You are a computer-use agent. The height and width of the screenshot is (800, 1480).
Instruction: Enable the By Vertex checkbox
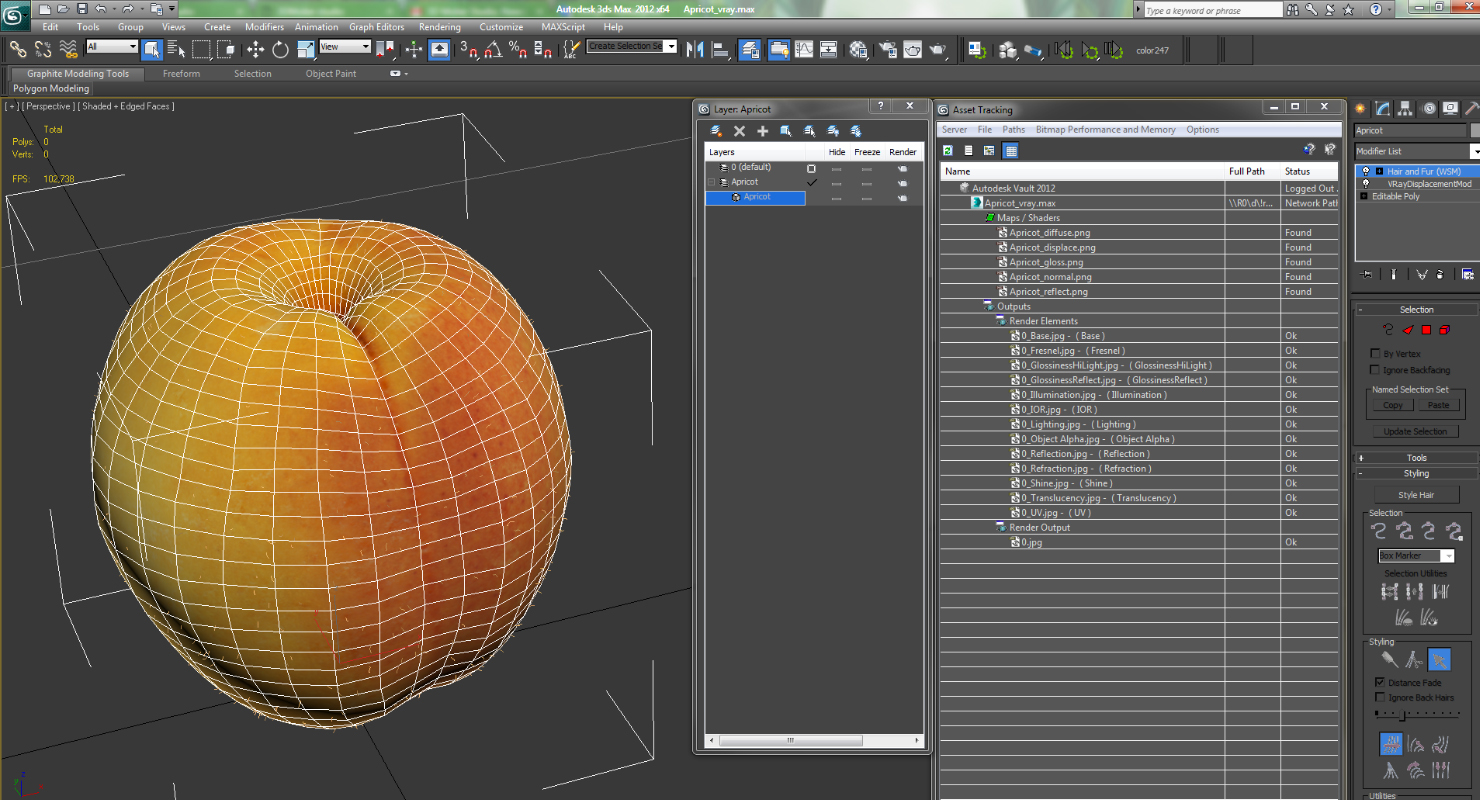[1376, 354]
